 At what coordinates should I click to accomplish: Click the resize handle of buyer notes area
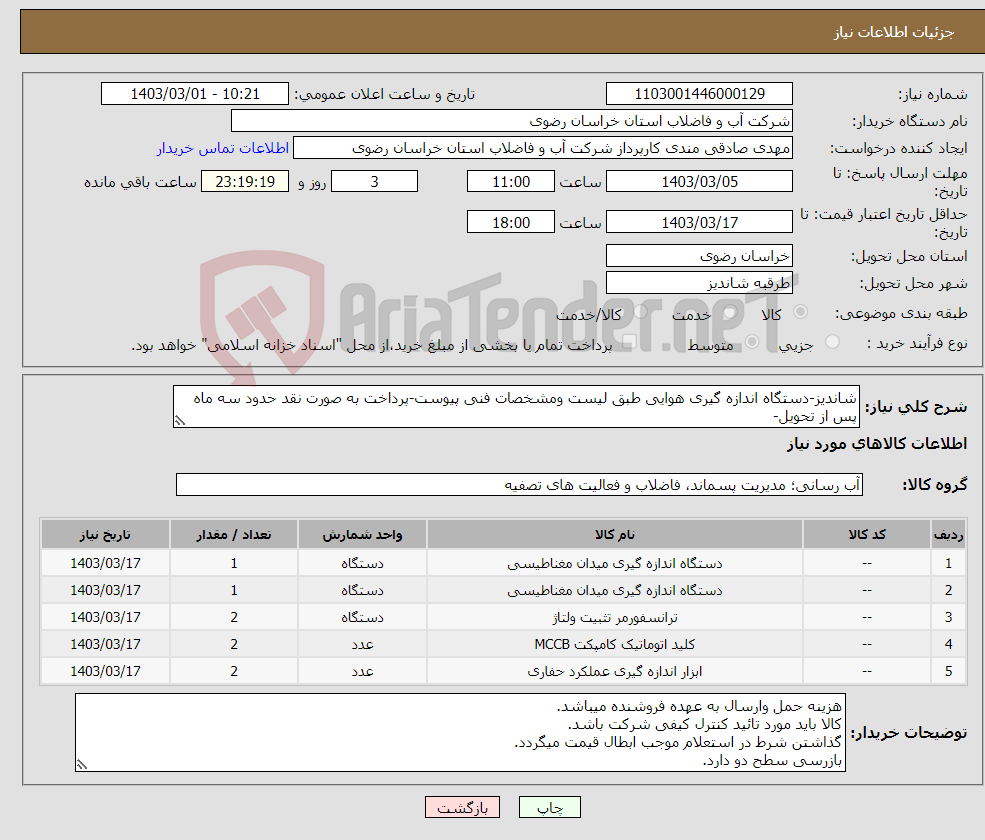click(x=82, y=765)
